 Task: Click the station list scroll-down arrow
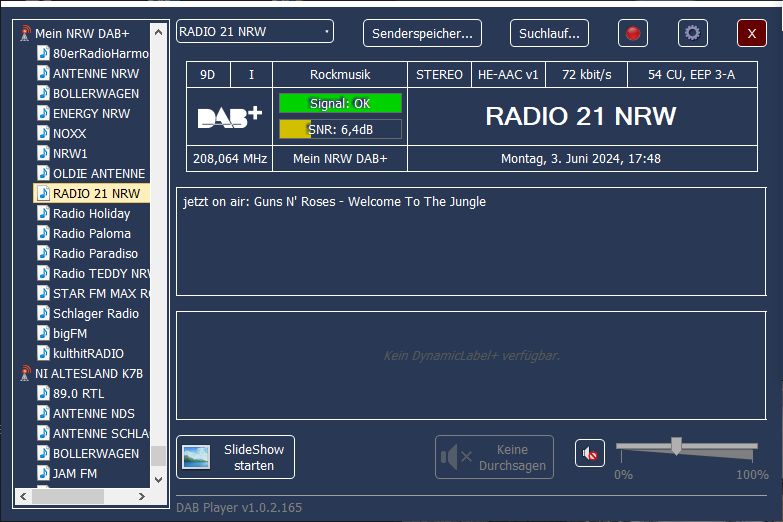(158, 480)
